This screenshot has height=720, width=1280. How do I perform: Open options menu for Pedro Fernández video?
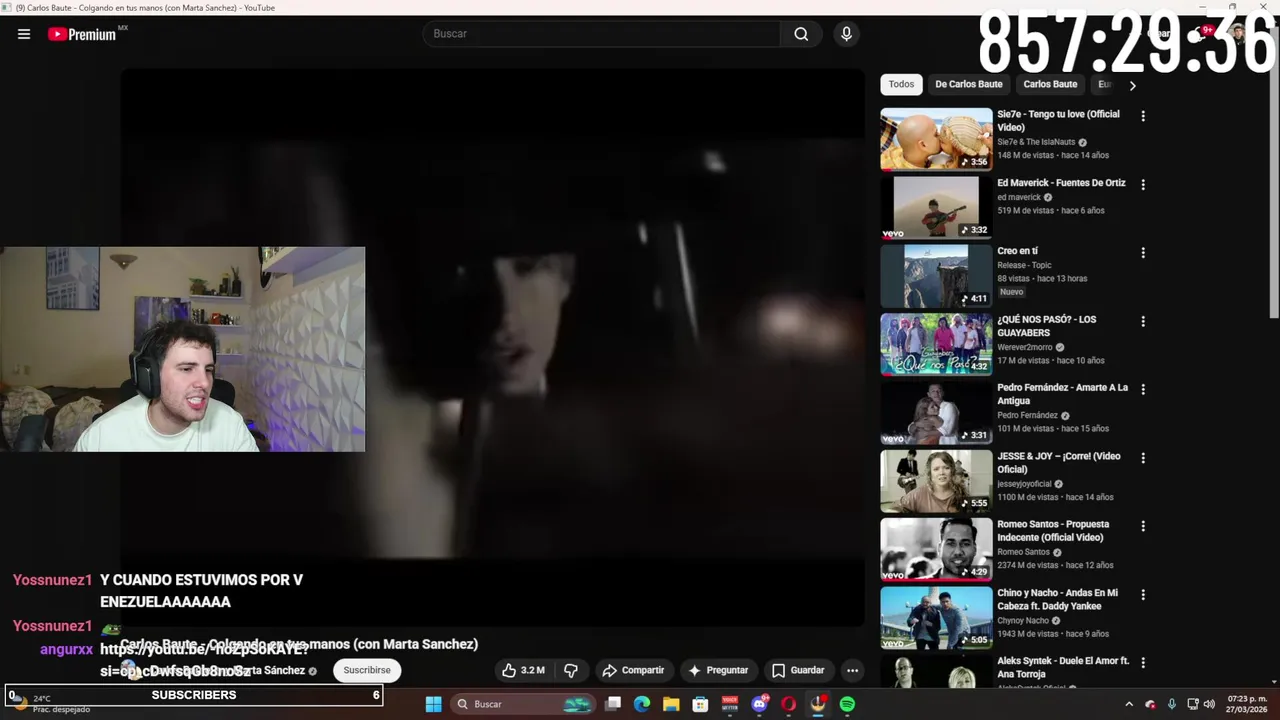(x=1143, y=389)
